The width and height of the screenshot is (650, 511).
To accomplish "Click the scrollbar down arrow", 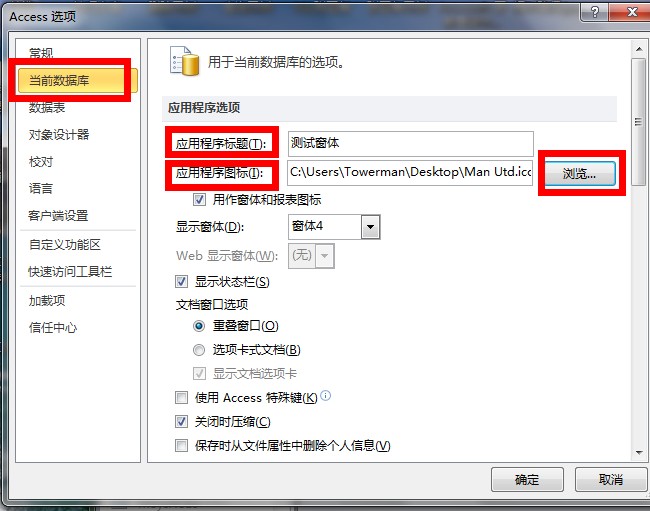I will (x=638, y=452).
